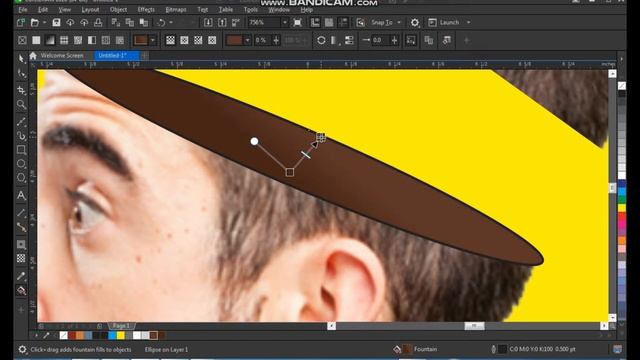Choose Two-color pattern fill type

[92, 40]
